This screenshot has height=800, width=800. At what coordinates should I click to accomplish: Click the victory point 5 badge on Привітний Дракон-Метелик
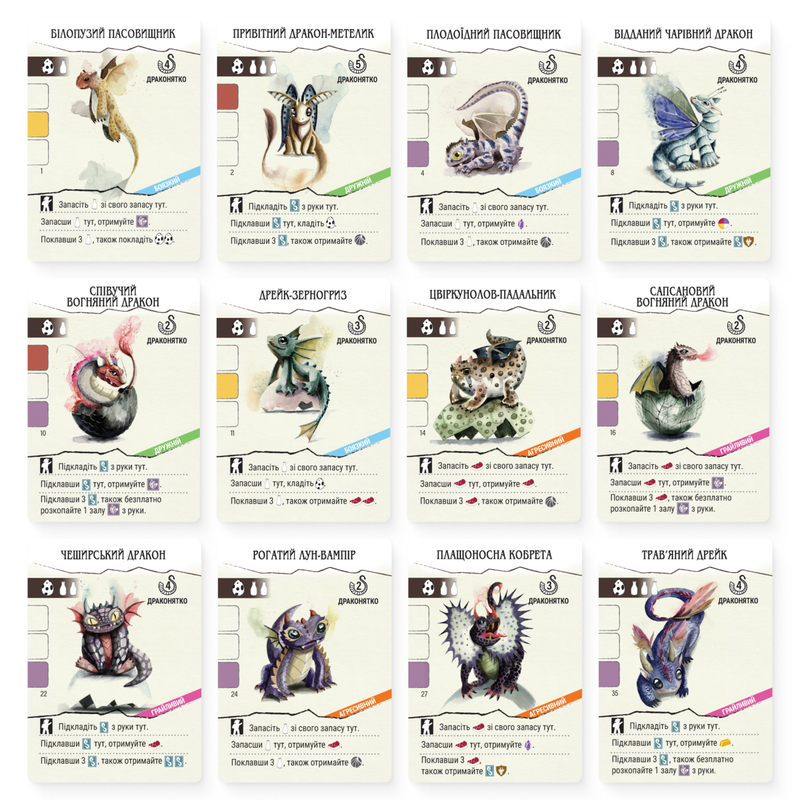tap(358, 64)
